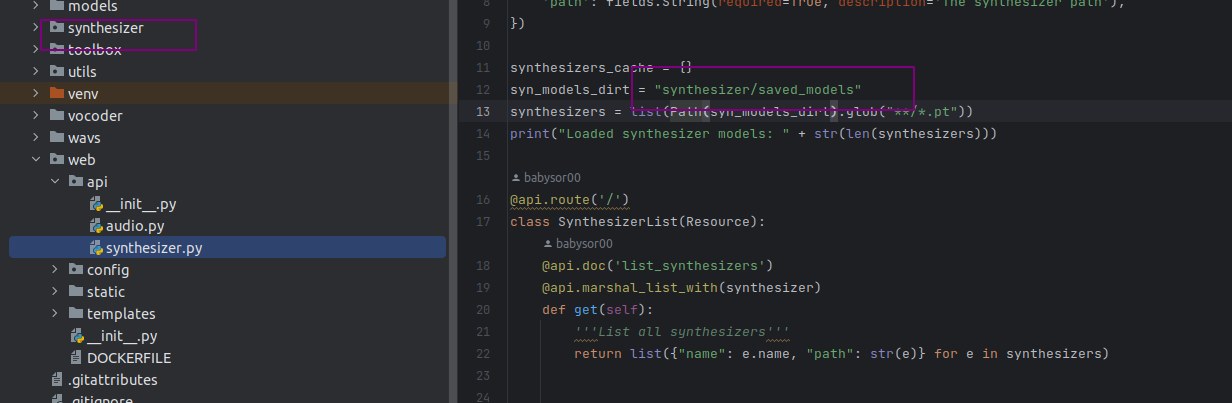This screenshot has height=403, width=1232.
Task: Click the wavs folder icon
Action: (x=56, y=138)
